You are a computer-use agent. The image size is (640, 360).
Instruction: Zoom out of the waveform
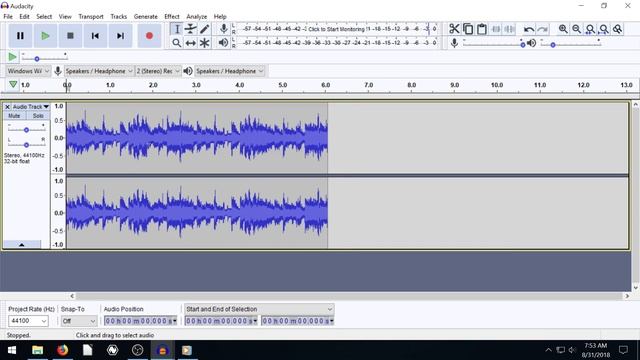point(576,29)
